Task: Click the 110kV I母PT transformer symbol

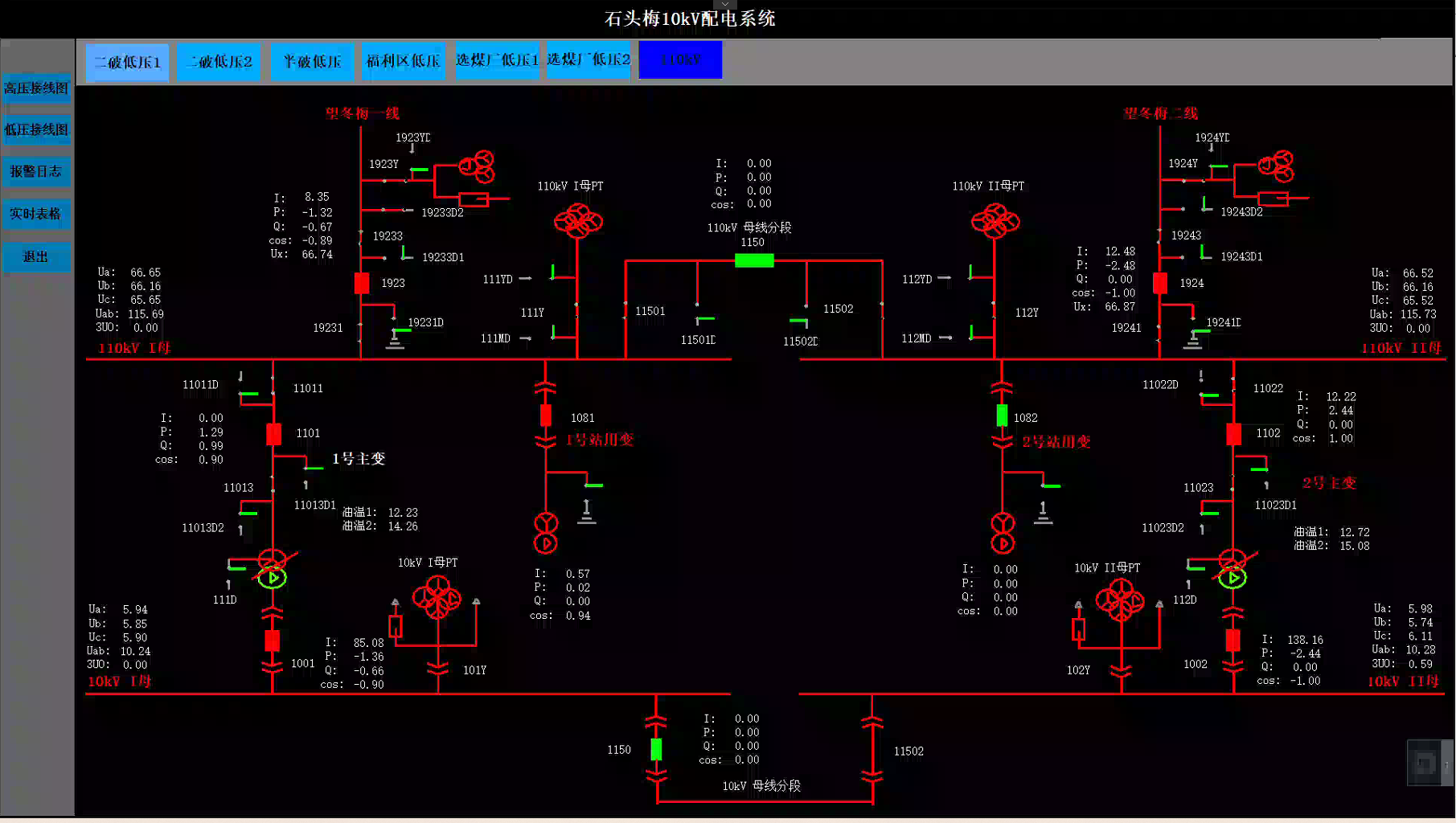Action: point(577,219)
